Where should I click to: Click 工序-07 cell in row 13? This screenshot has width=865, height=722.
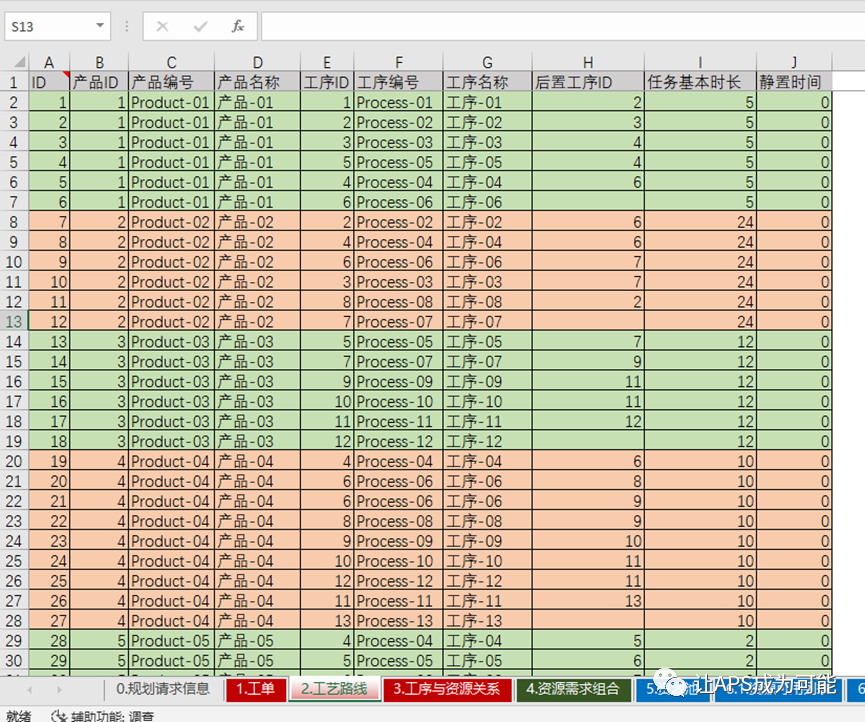click(x=488, y=322)
